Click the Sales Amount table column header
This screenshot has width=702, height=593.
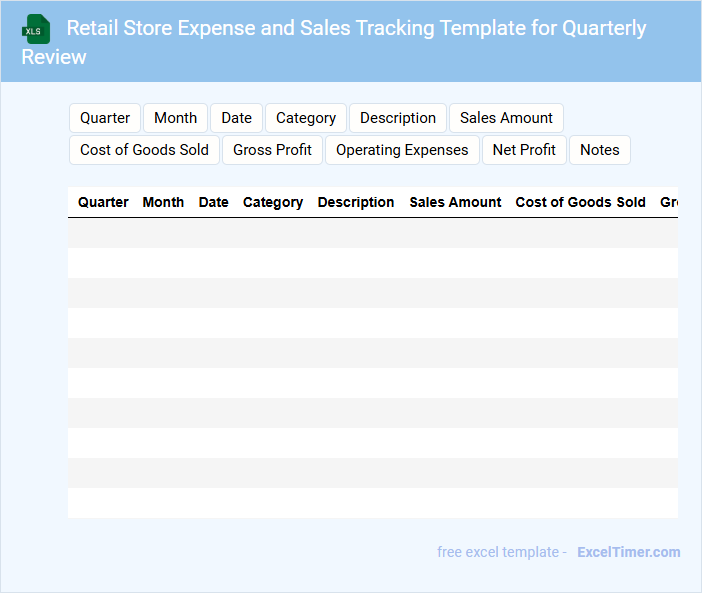[x=455, y=202]
